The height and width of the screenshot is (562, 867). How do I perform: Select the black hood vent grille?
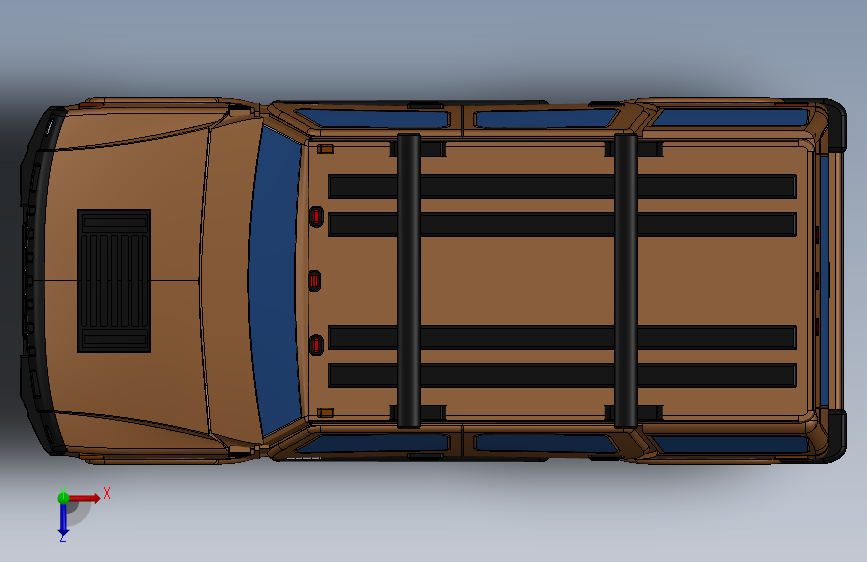(x=114, y=280)
